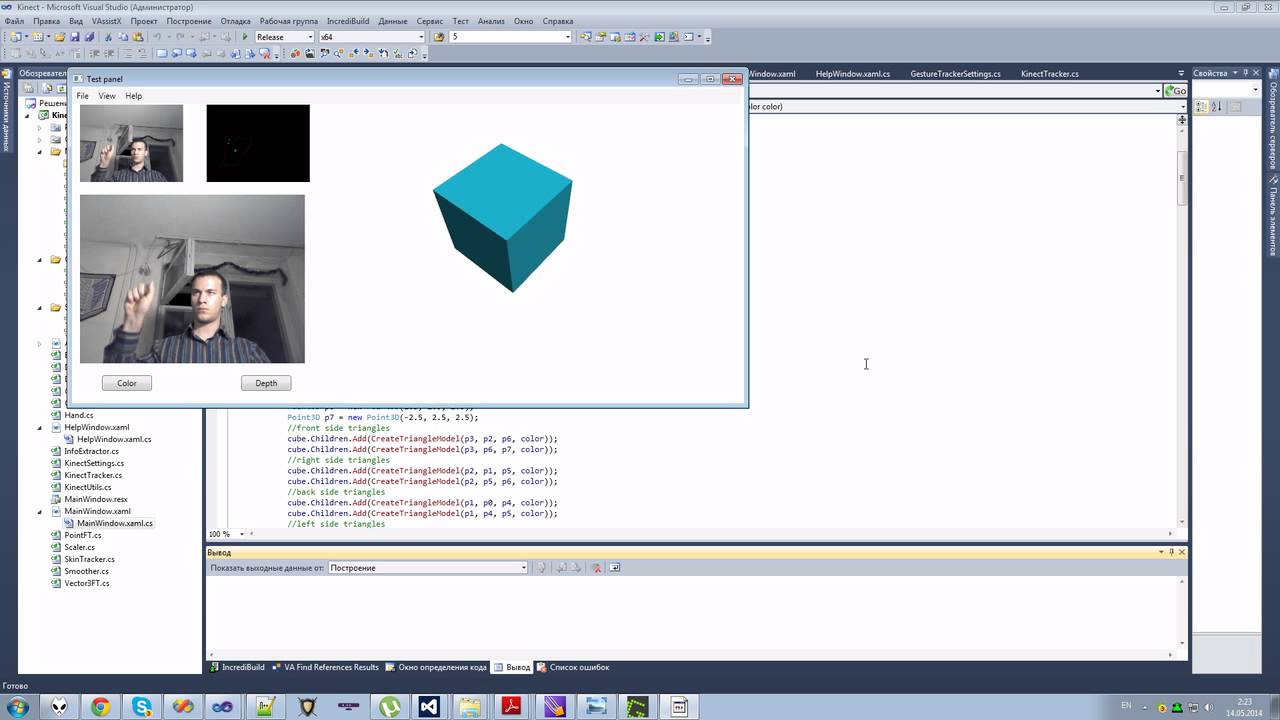Open Adobe Reader from the taskbar
This screenshot has height=720, width=1280.
pos(511,707)
